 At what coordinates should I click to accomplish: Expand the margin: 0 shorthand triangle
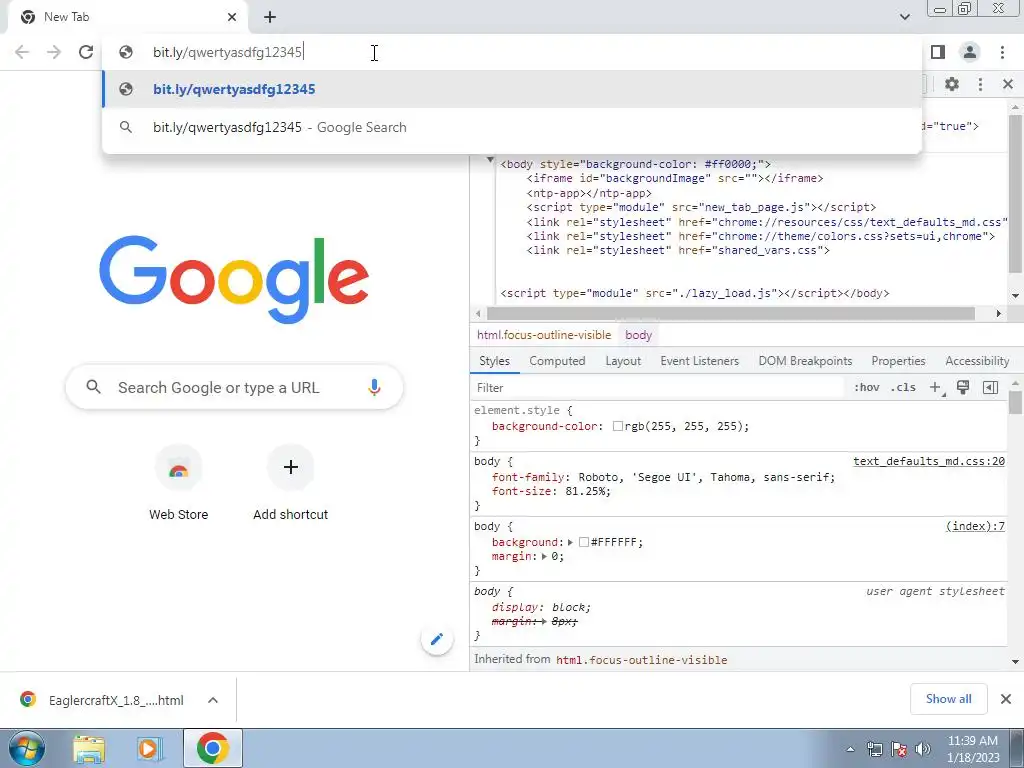tap(544, 557)
